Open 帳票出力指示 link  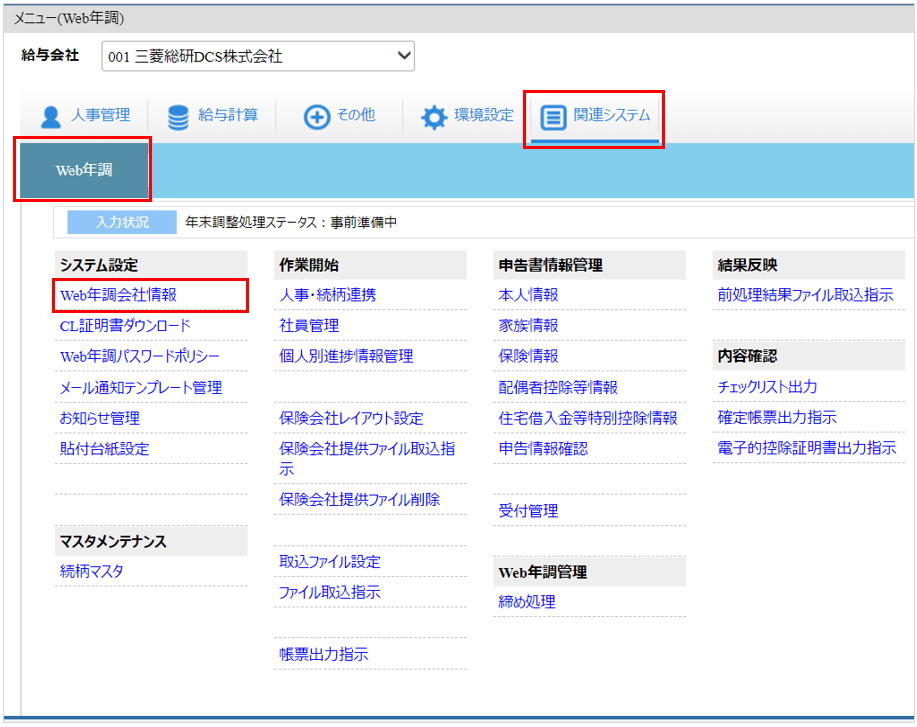pos(323,654)
